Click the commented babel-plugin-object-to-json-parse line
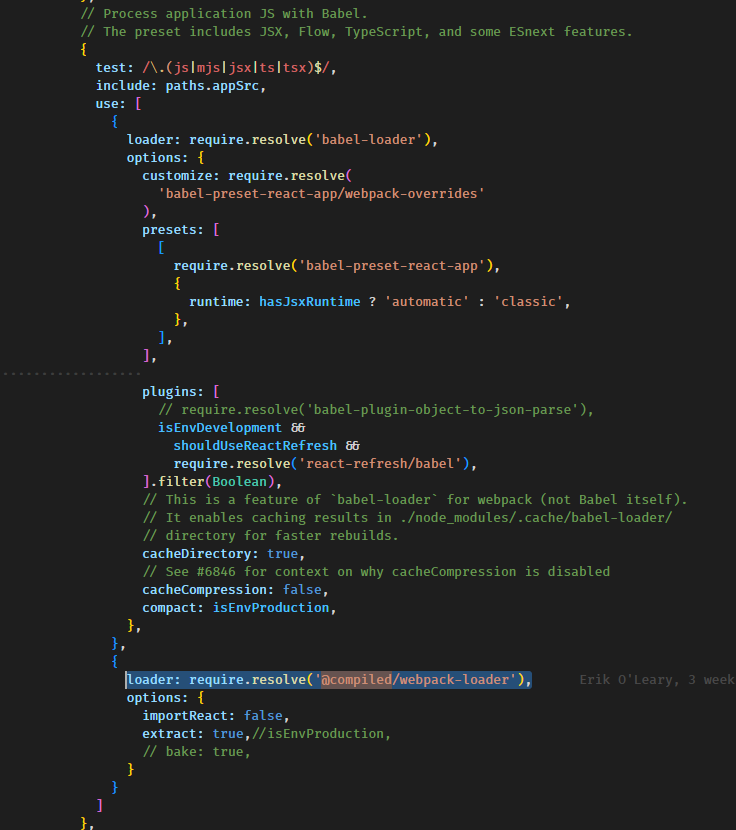The width and height of the screenshot is (736, 830). coord(376,410)
